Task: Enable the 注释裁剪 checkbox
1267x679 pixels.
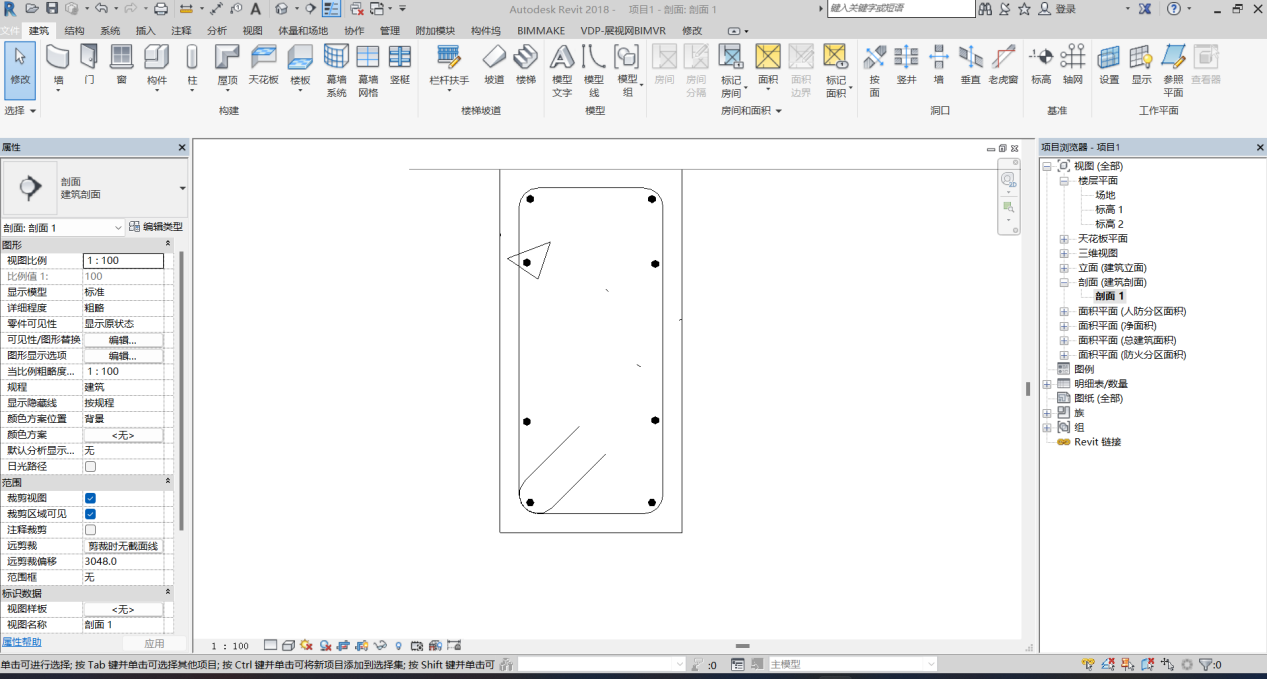Action: tap(91, 530)
